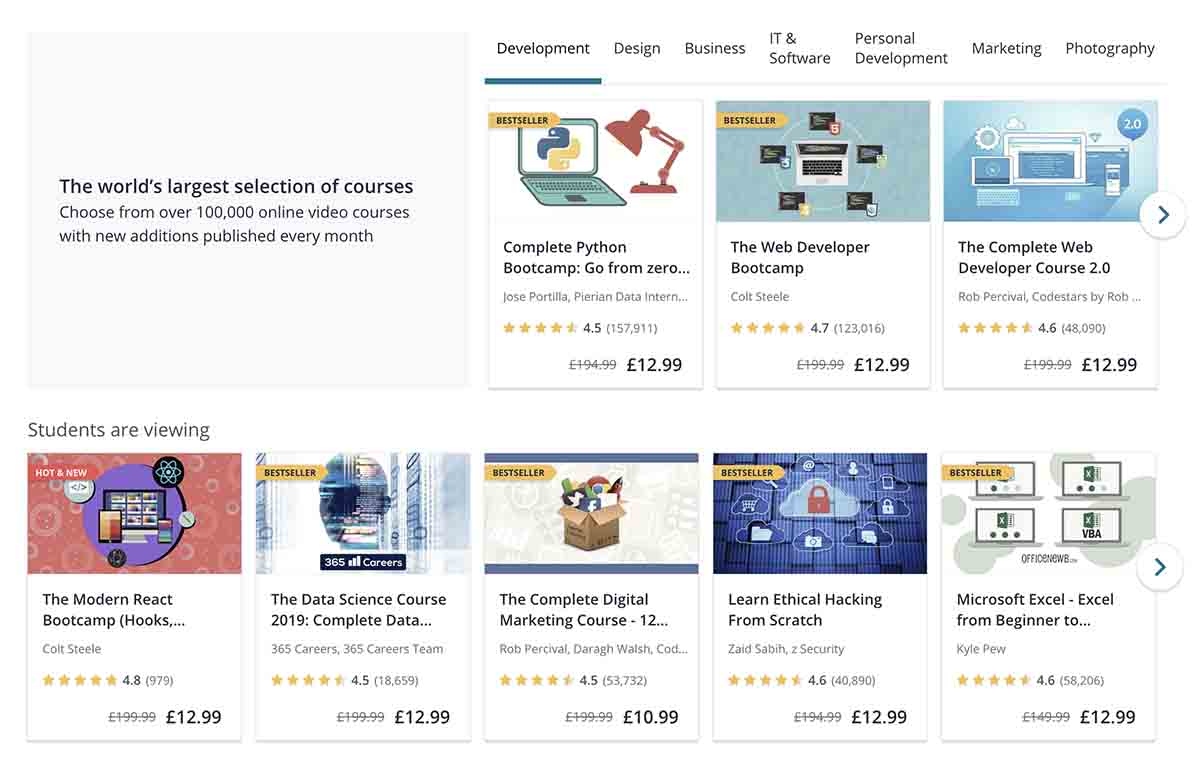Click the next arrow on featured courses carousel
This screenshot has height=758, width=1200.
(x=1162, y=214)
